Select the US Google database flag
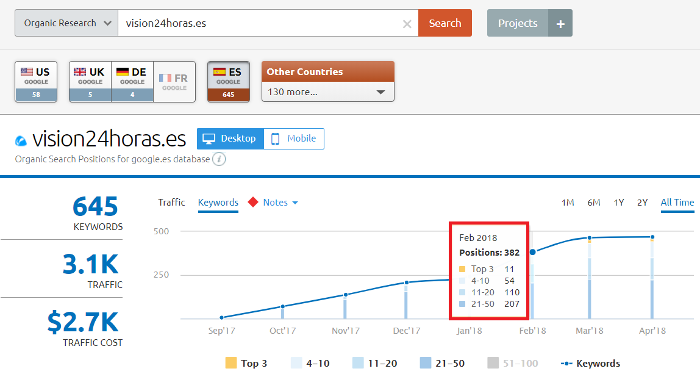 coord(36,82)
